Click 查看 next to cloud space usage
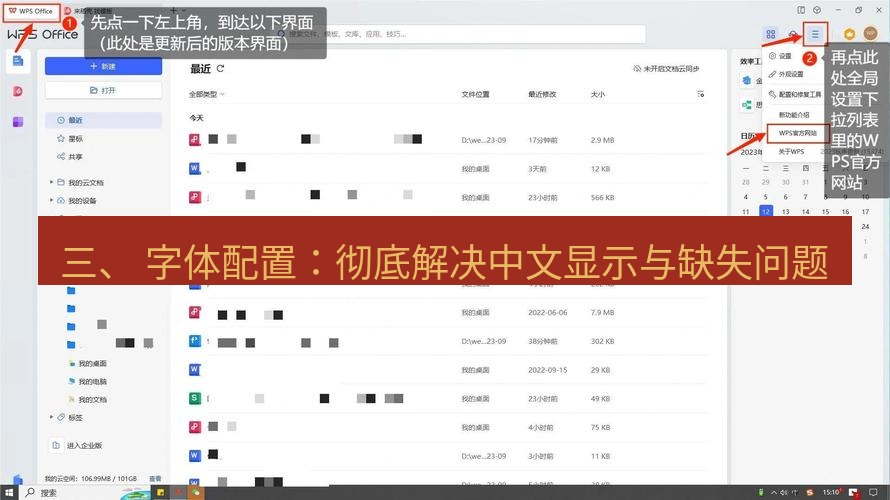 click(155, 479)
